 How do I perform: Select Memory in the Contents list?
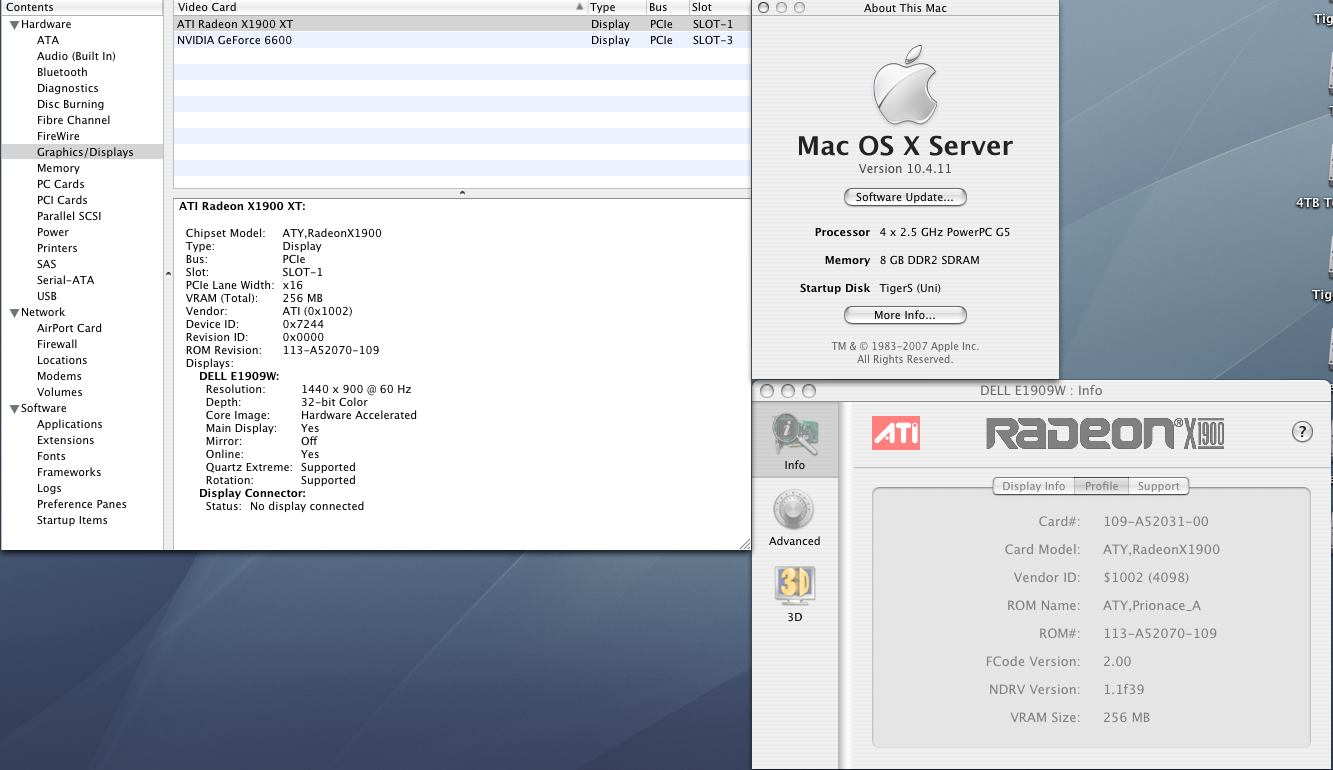click(x=58, y=168)
